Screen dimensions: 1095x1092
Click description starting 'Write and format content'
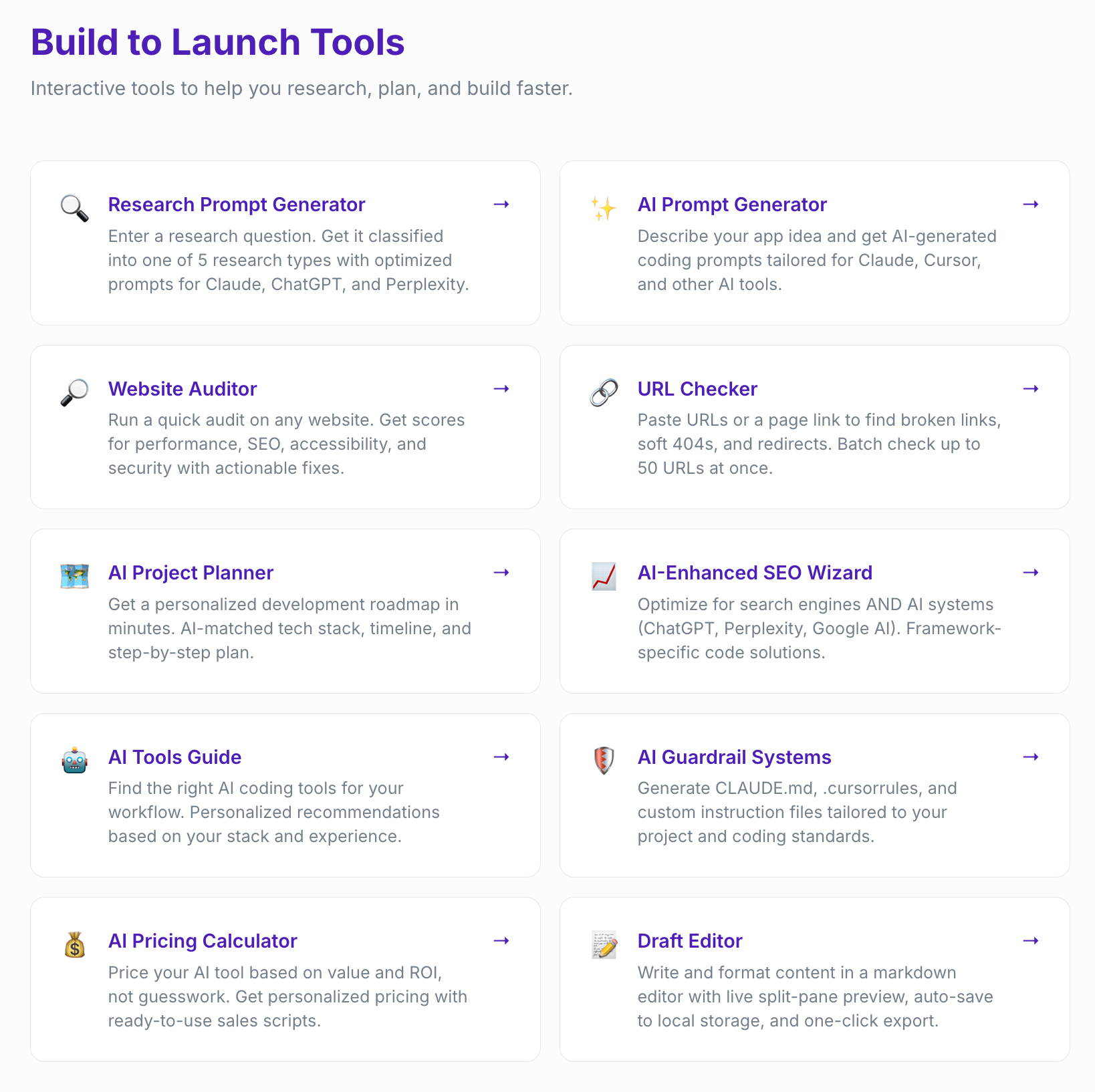(816, 996)
